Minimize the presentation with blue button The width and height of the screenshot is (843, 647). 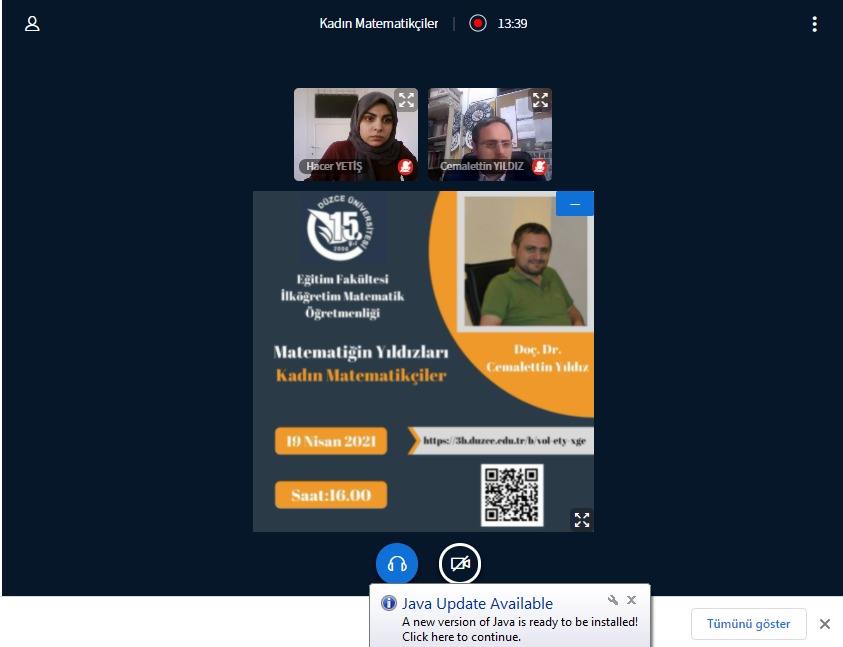575,204
